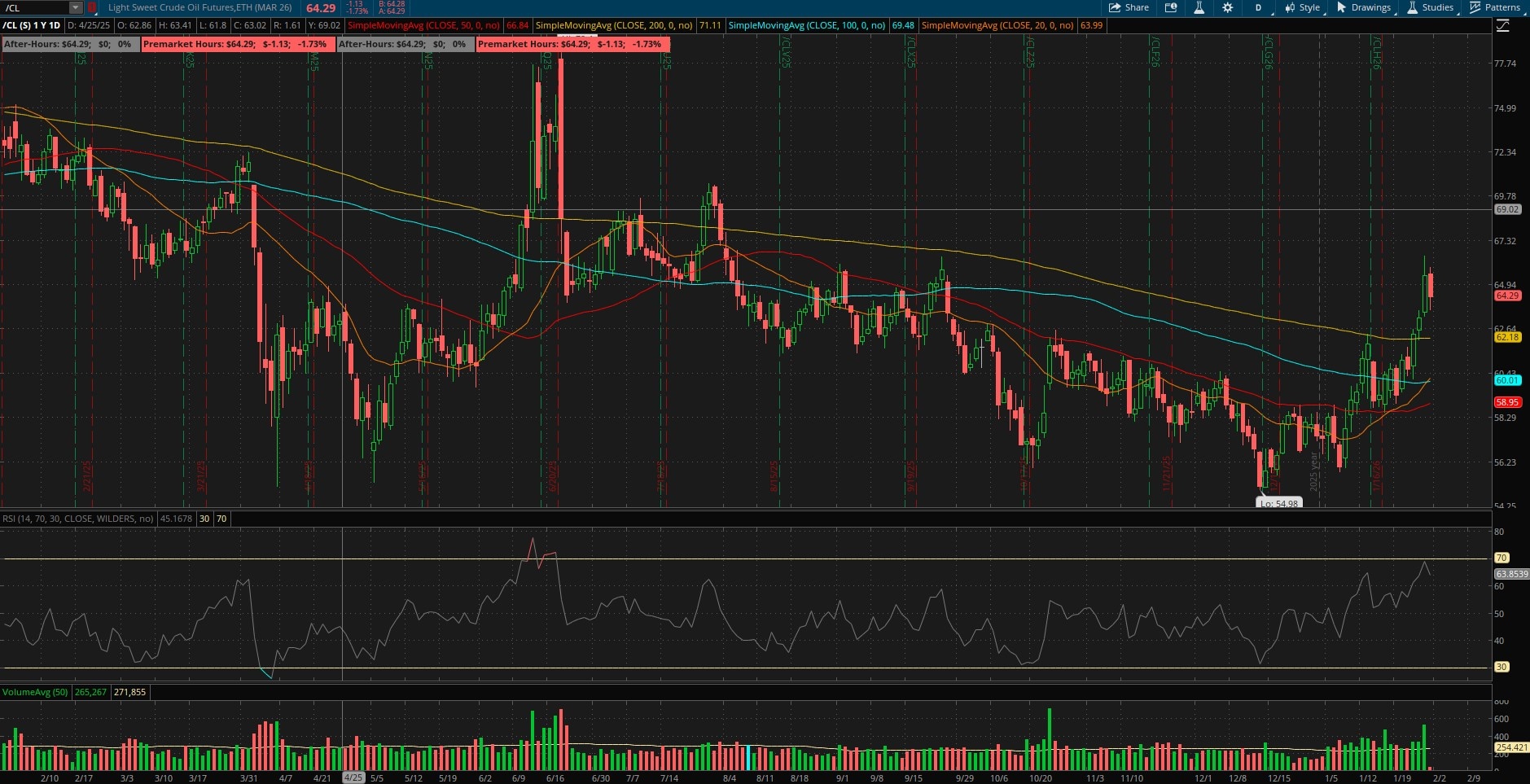The height and width of the screenshot is (784, 1530).
Task: Toggle the RSI 30 level button
Action: tap(204, 519)
